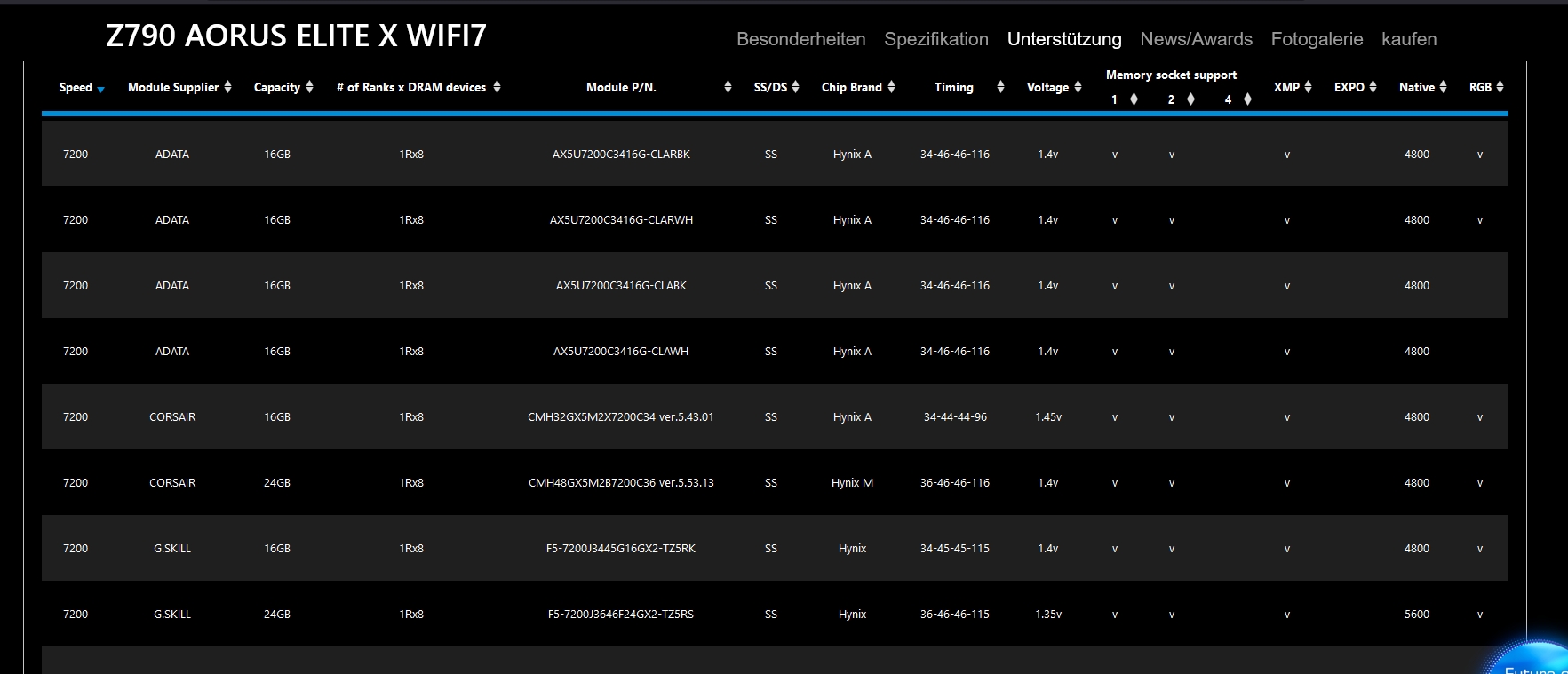
Task: Sort memory socket 1 column arrows
Action: tap(1134, 99)
